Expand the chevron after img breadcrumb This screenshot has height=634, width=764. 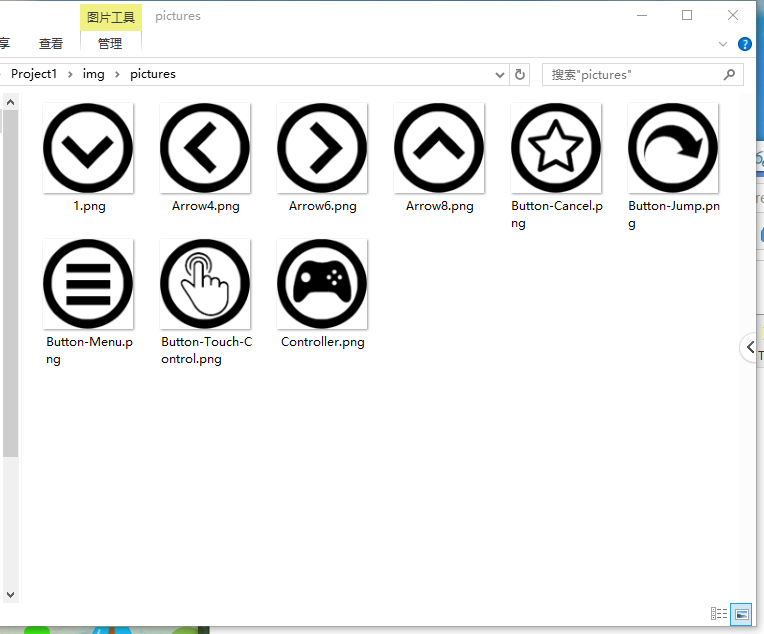pos(117,75)
